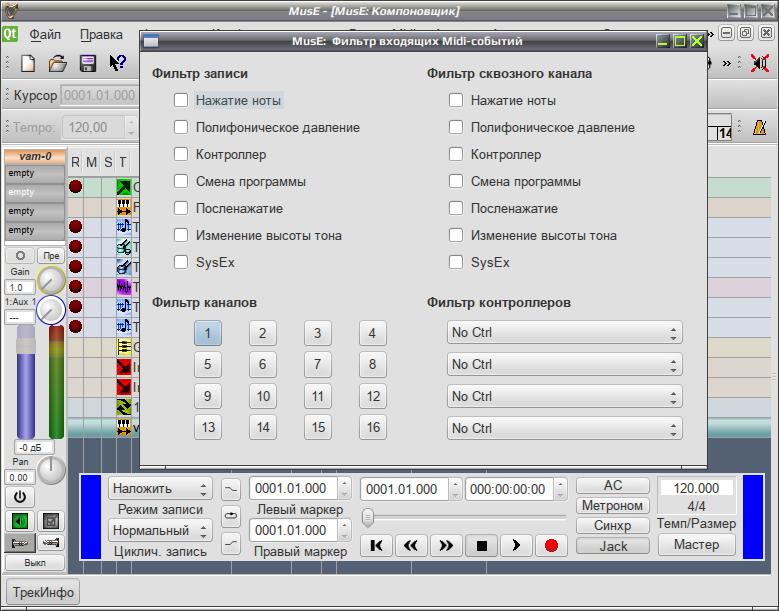Rewind to start with the transport button
This screenshot has width=779, height=611.
click(377, 545)
